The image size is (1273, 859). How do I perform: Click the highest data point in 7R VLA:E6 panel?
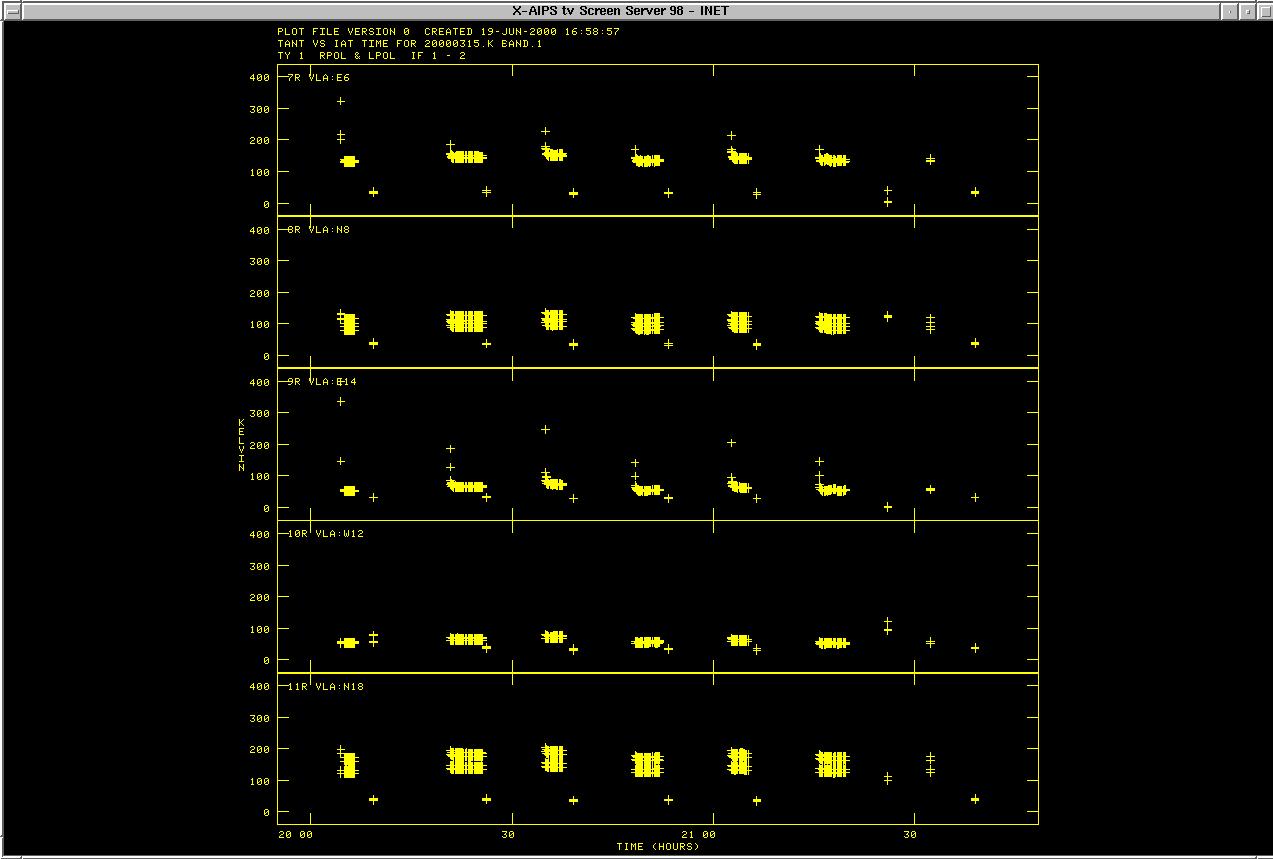(x=340, y=101)
